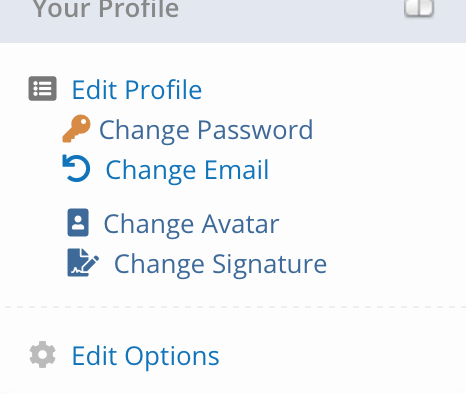Open the Change Password page
Image resolution: width=466 pixels, height=394 pixels.
tap(206, 130)
